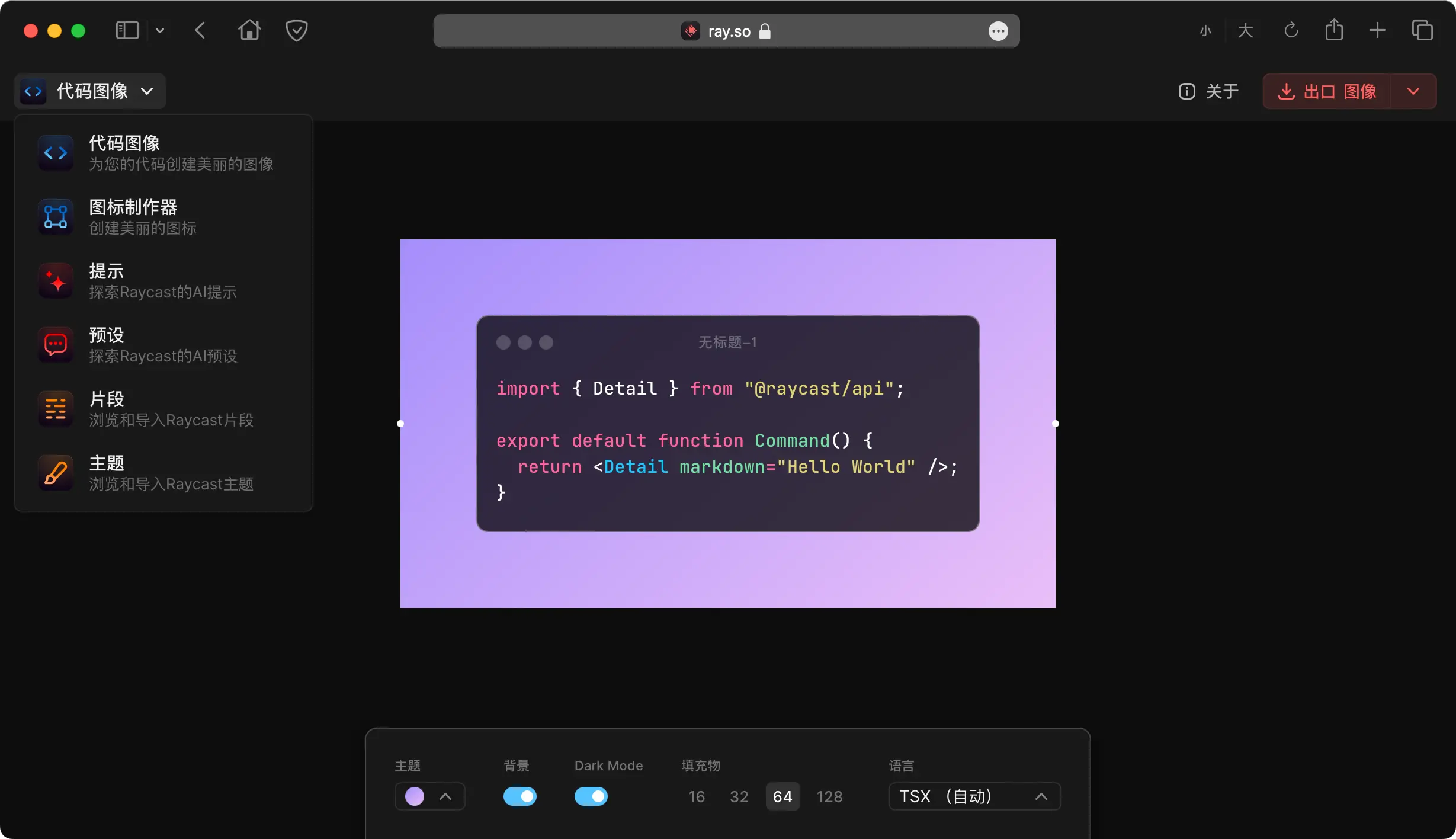Set padding to 32

[x=739, y=796]
